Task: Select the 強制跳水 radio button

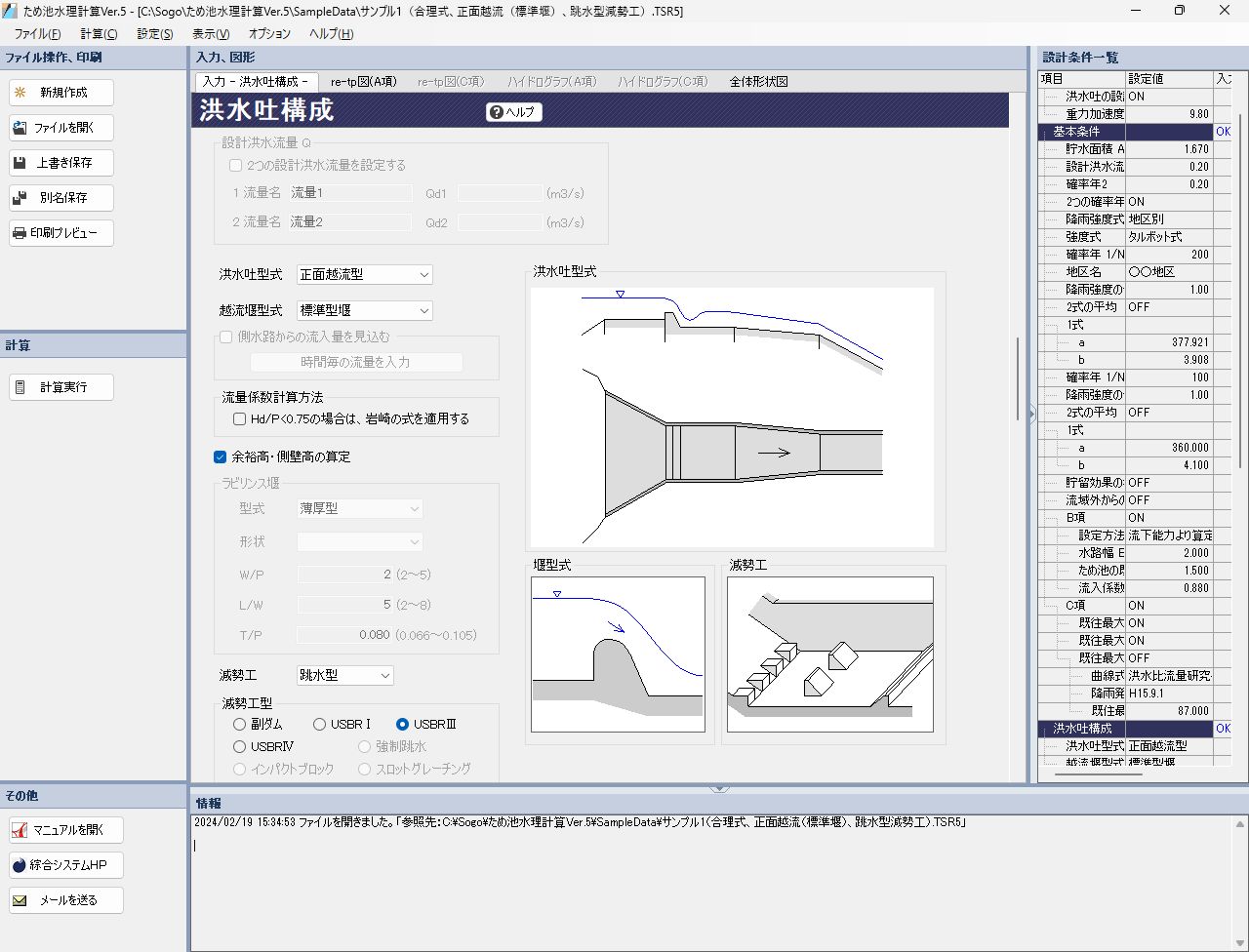Action: (364, 747)
